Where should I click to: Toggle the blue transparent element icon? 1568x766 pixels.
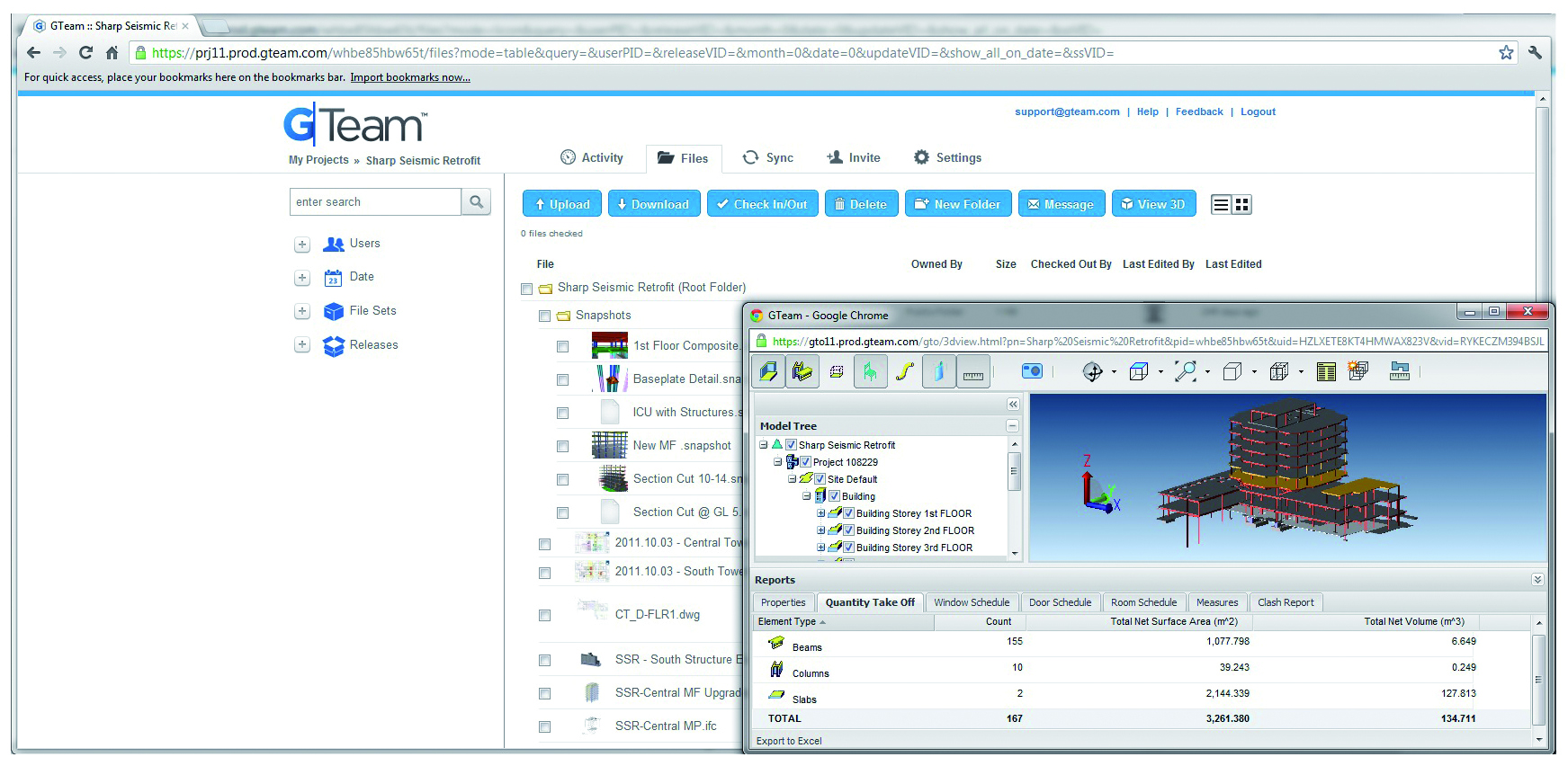click(x=938, y=371)
